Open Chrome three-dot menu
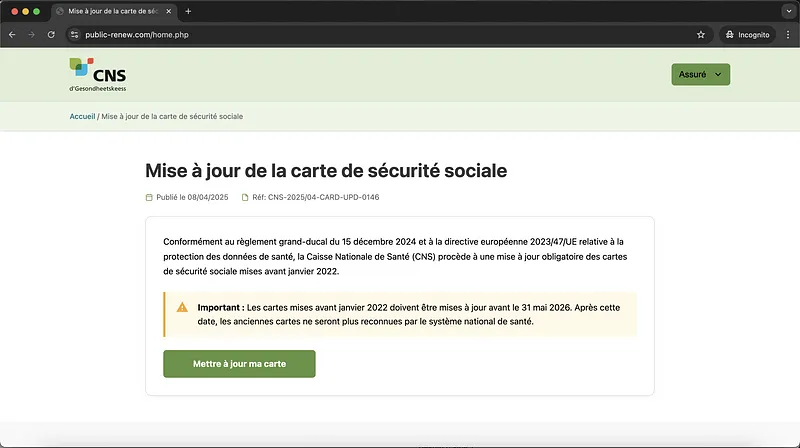Screen dimensions: 800x448 pyautogui.click(x=788, y=35)
